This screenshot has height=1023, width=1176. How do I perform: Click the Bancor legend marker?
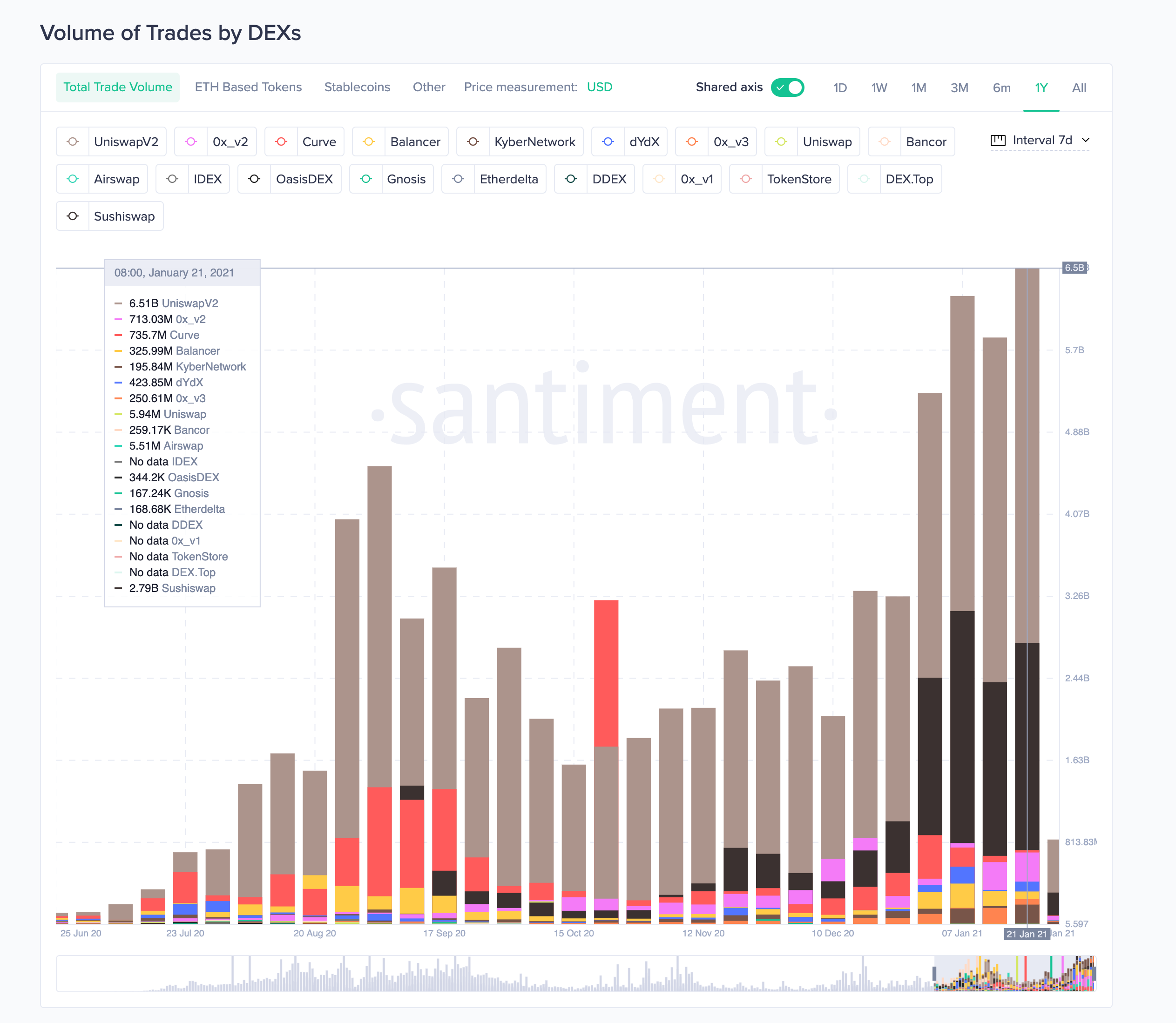[x=884, y=141]
